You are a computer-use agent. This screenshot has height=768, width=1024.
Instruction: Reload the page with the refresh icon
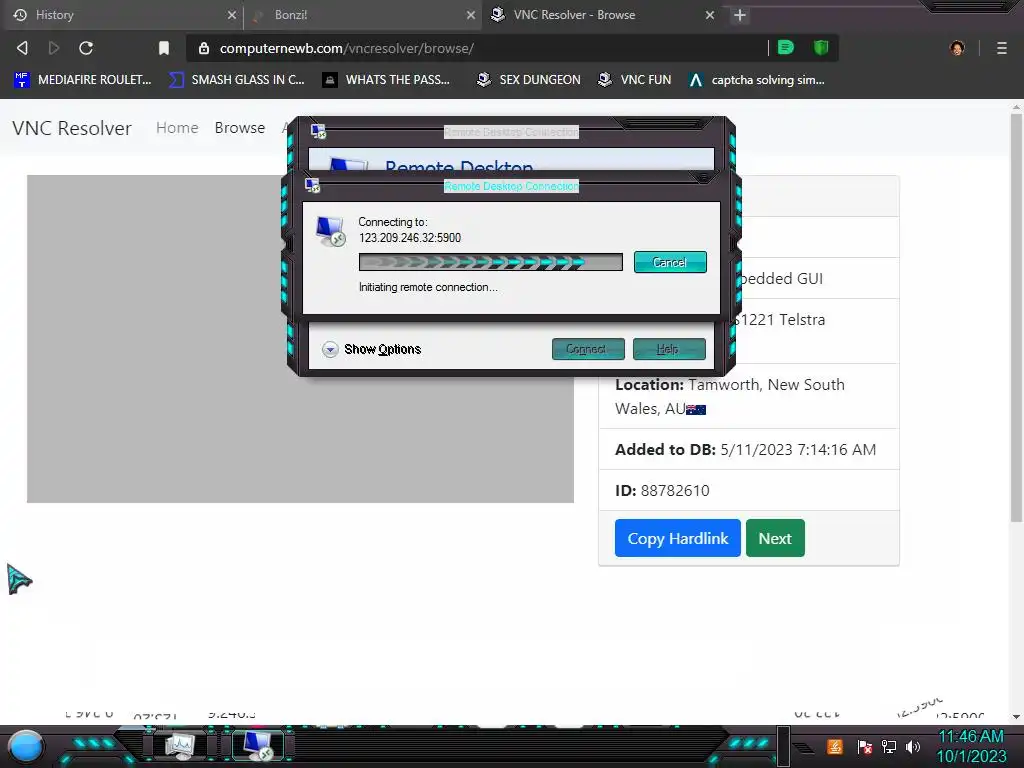[86, 48]
